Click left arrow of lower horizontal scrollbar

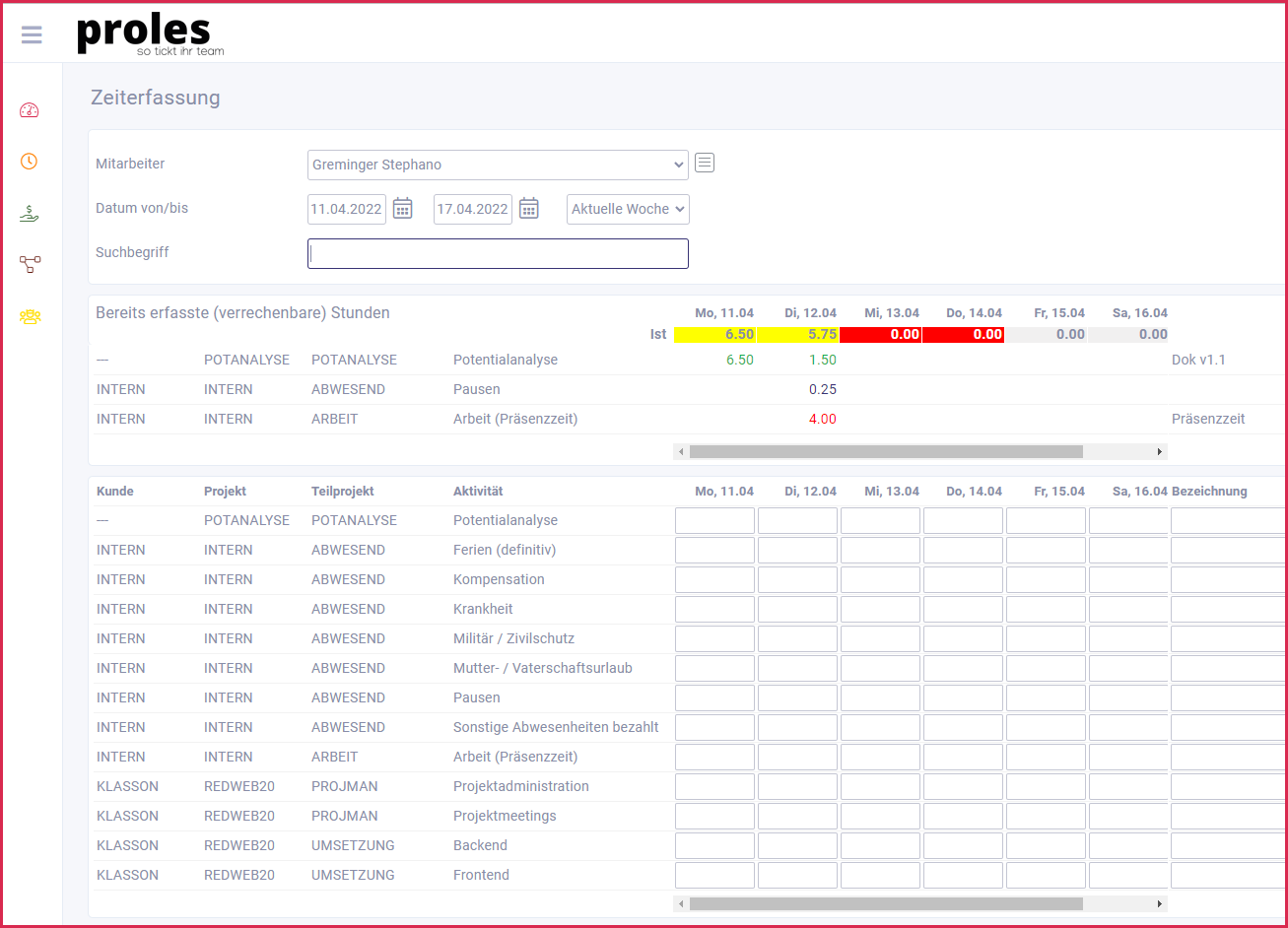click(681, 903)
